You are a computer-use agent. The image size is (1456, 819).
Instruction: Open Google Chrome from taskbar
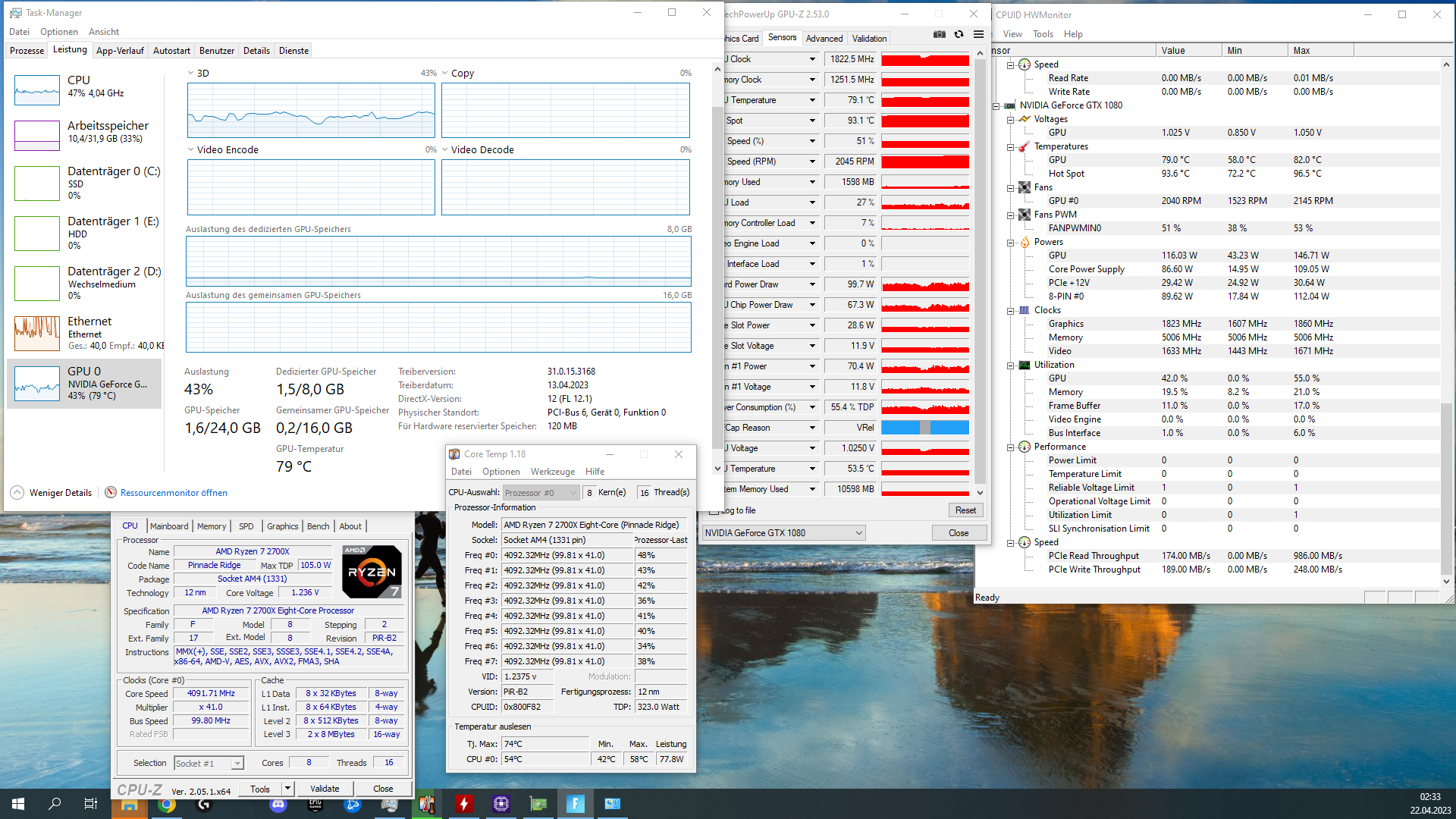[166, 804]
